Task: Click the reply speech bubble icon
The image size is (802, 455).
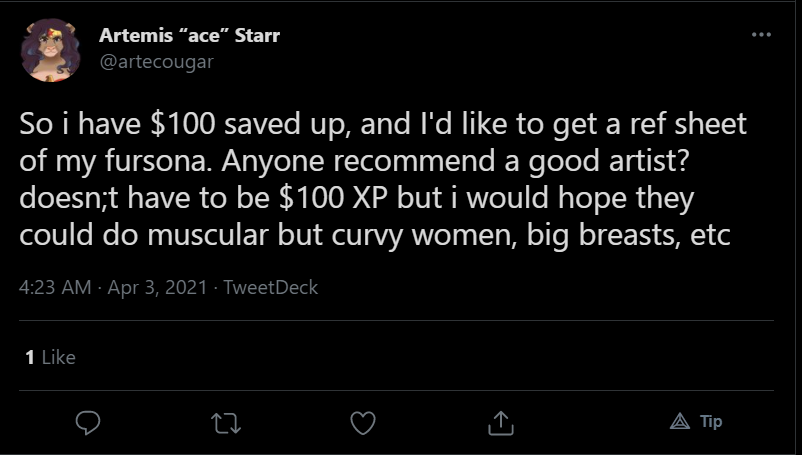Action: click(88, 423)
